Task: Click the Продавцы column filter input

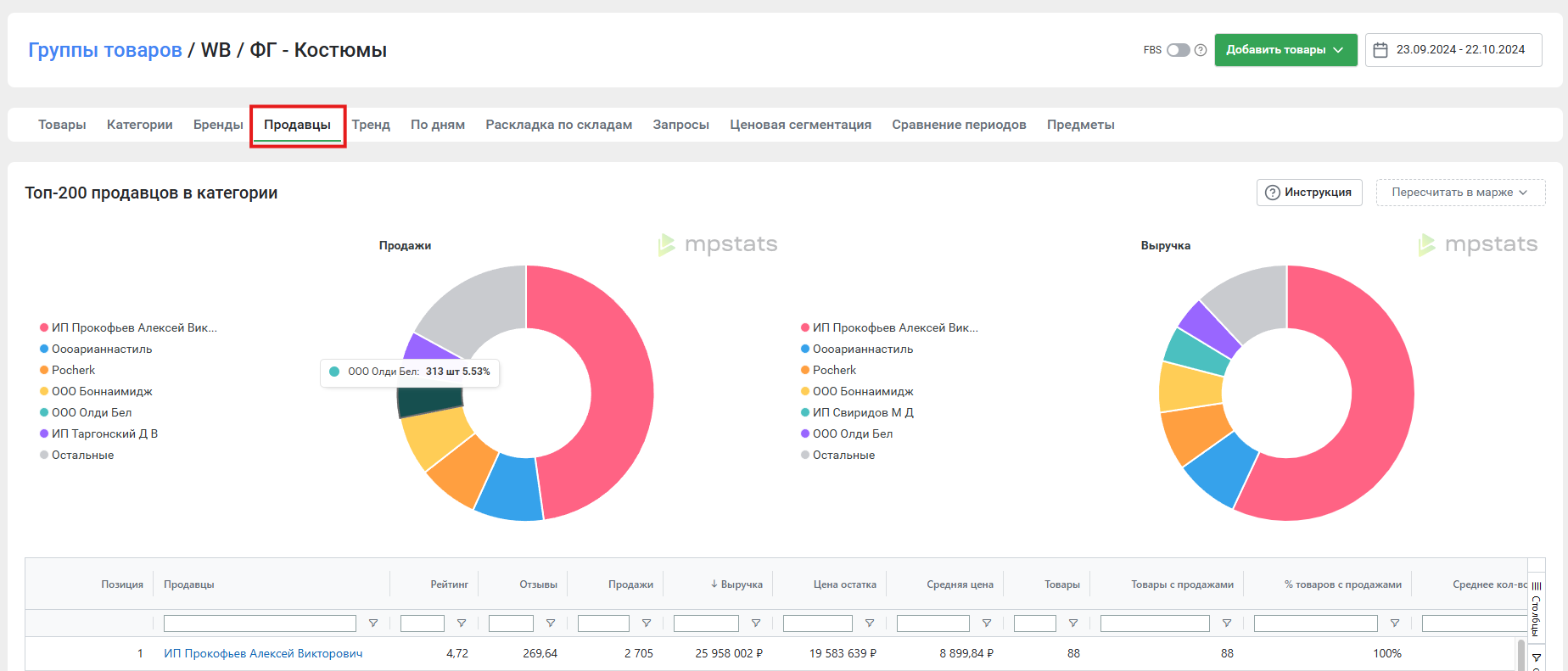Action: click(x=260, y=623)
